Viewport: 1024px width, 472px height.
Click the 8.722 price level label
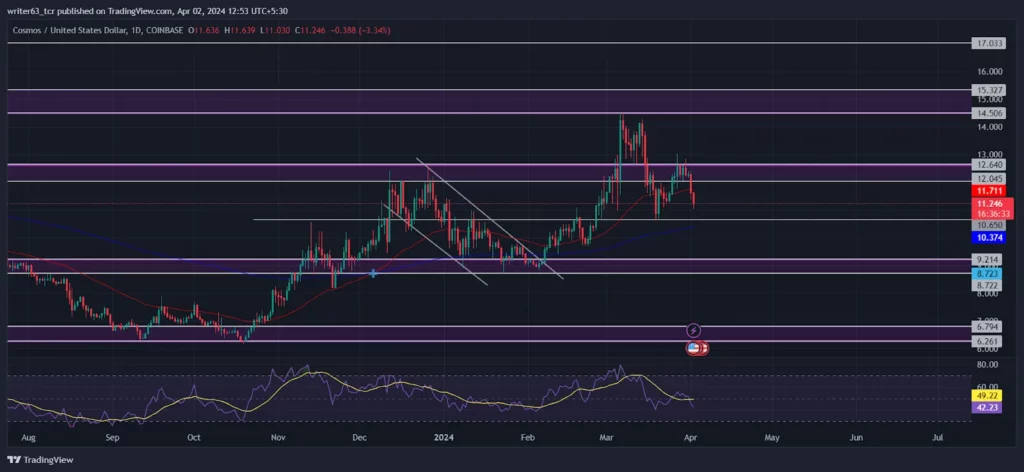pos(986,286)
